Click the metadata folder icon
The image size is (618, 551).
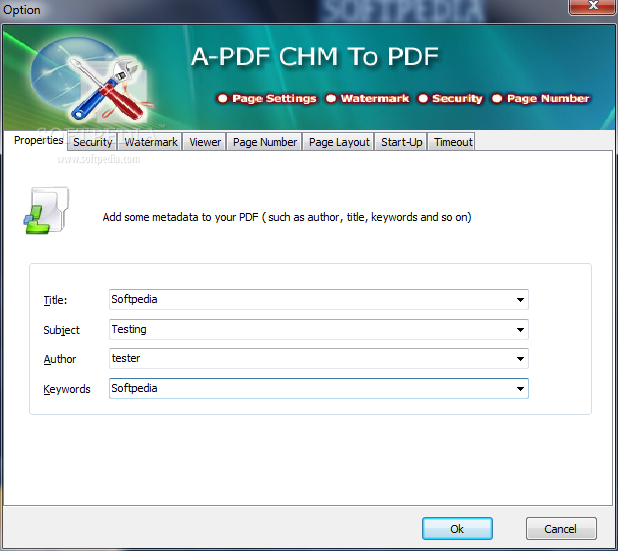[x=47, y=210]
